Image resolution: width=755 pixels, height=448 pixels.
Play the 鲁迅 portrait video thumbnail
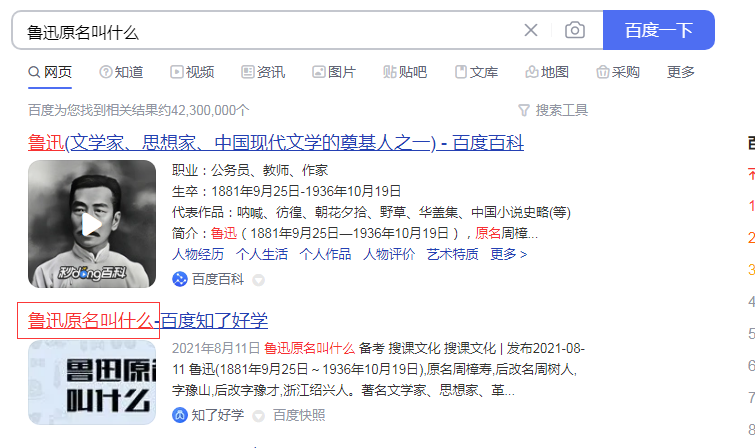click(x=92, y=224)
